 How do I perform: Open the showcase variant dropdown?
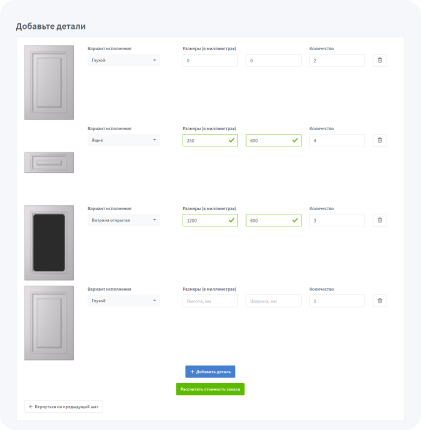[x=124, y=220]
